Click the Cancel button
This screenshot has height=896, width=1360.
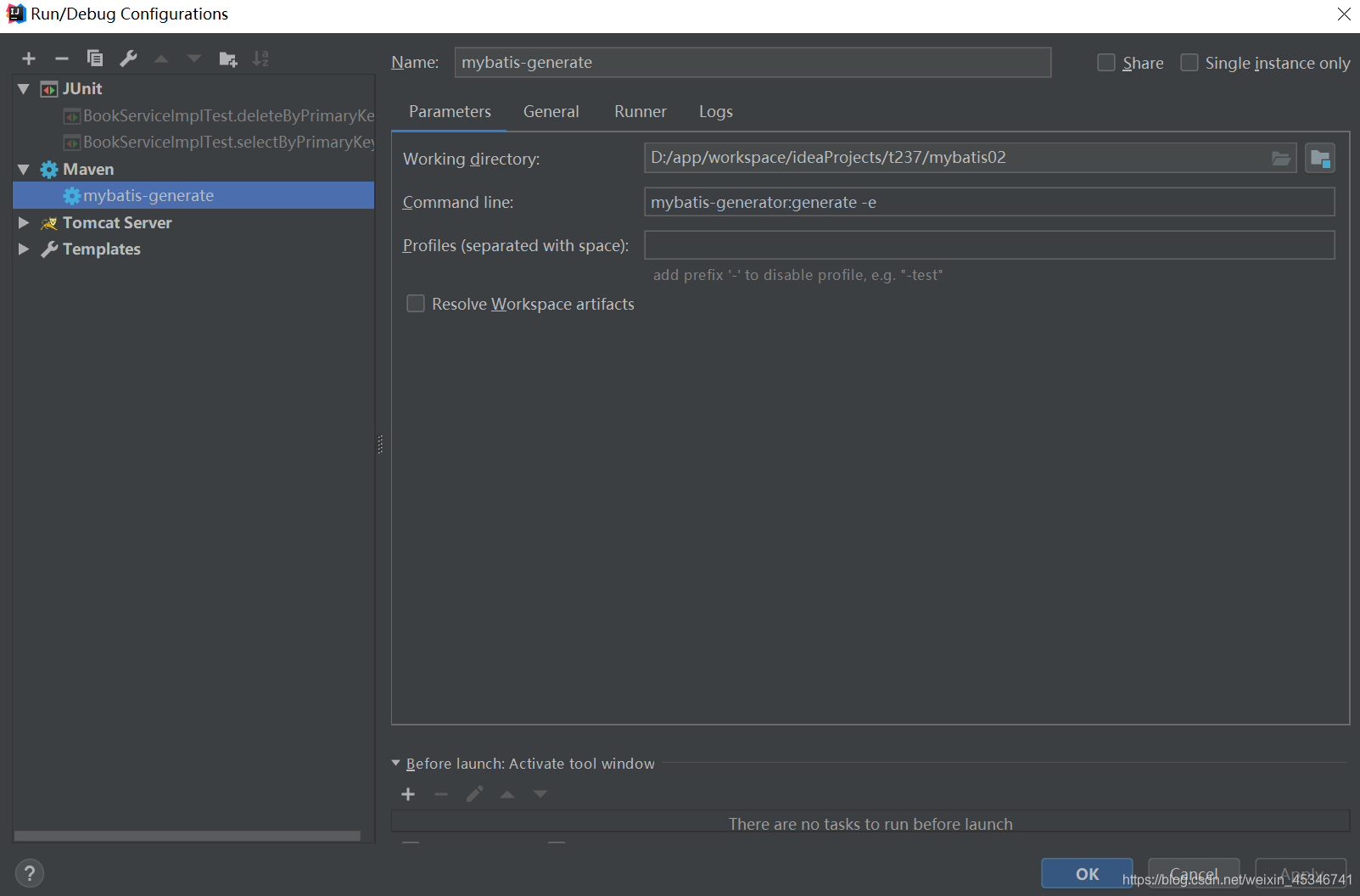[x=1194, y=874]
